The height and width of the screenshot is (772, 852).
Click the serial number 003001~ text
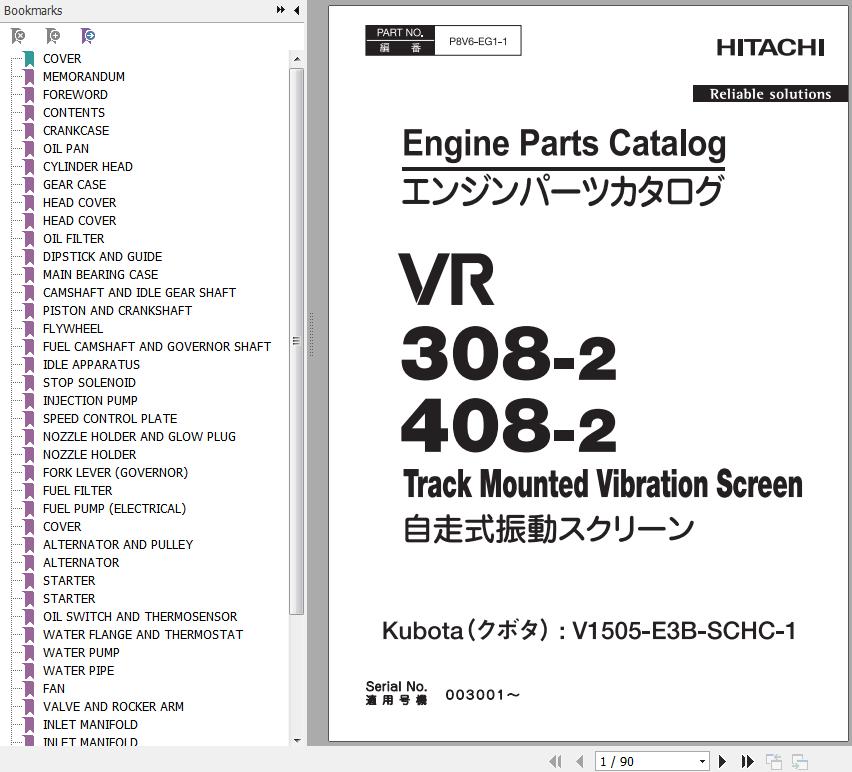point(483,695)
